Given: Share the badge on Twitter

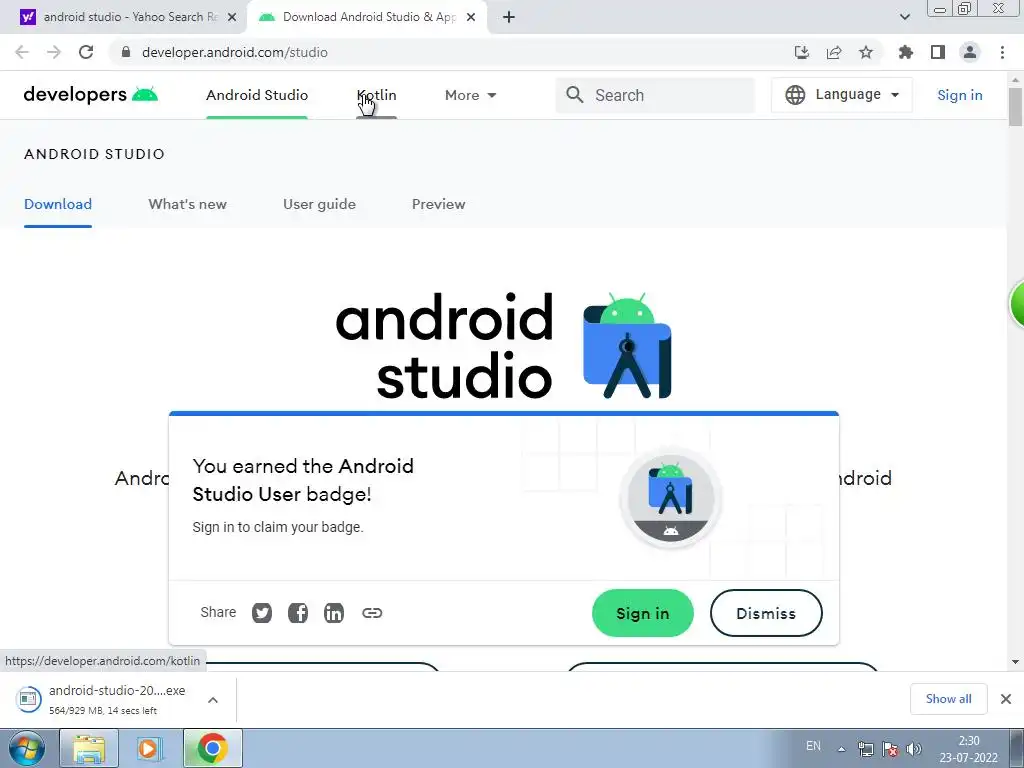Looking at the screenshot, I should 262,613.
